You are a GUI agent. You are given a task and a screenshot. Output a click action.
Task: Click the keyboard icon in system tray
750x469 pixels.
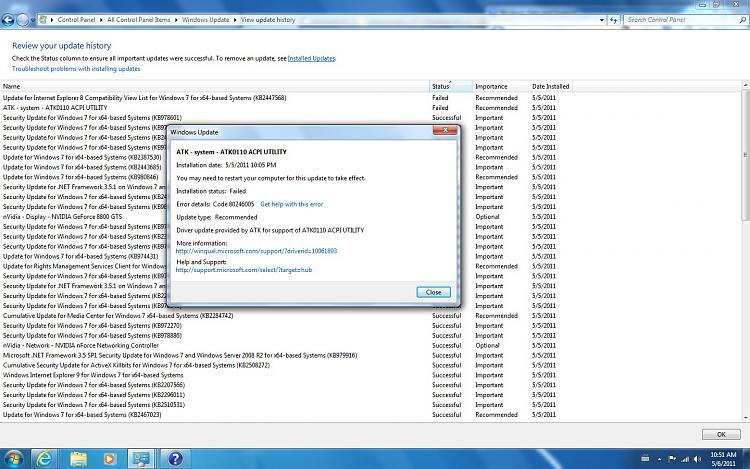[x=645, y=459]
